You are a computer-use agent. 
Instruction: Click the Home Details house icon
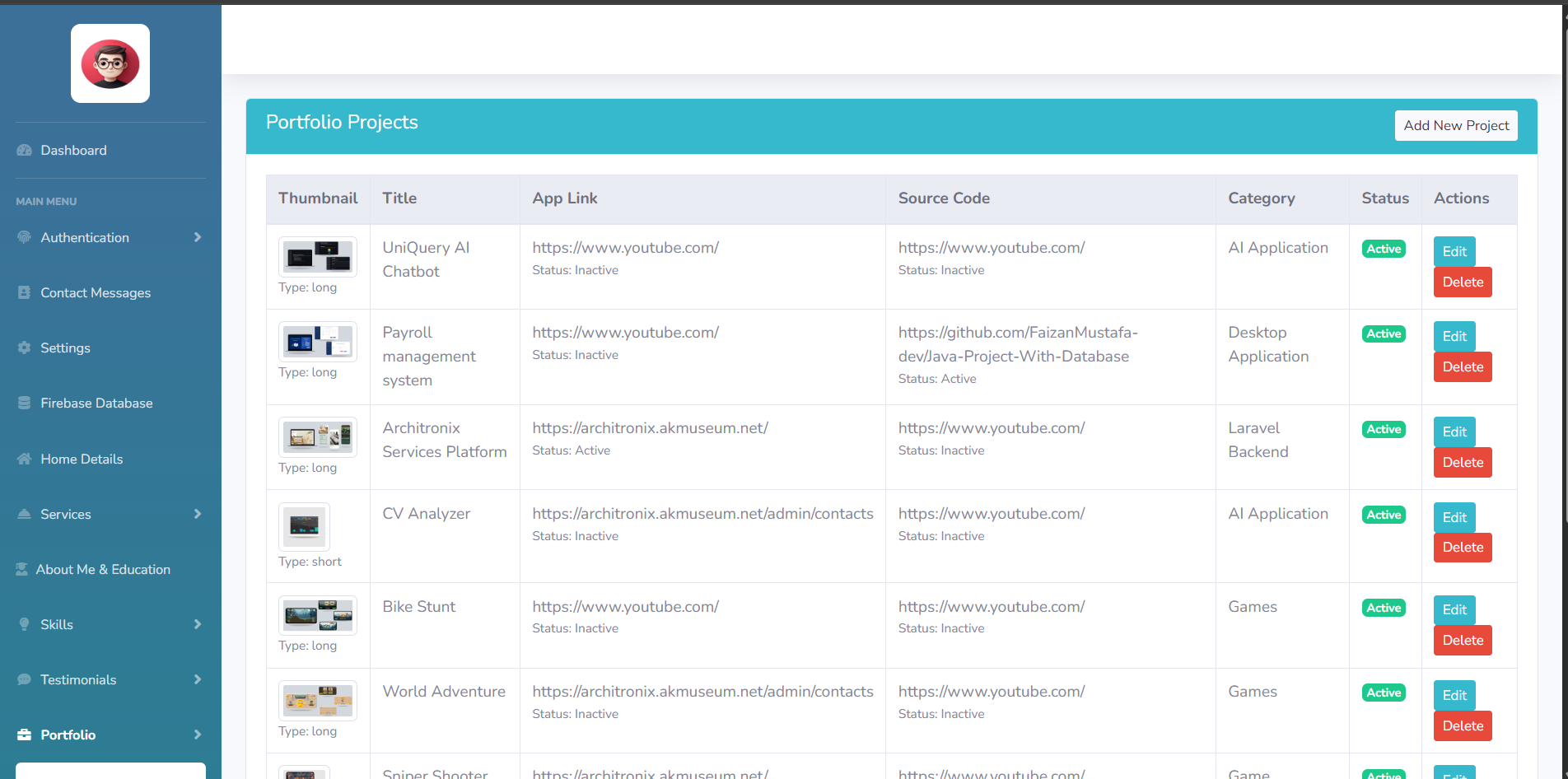pos(25,459)
